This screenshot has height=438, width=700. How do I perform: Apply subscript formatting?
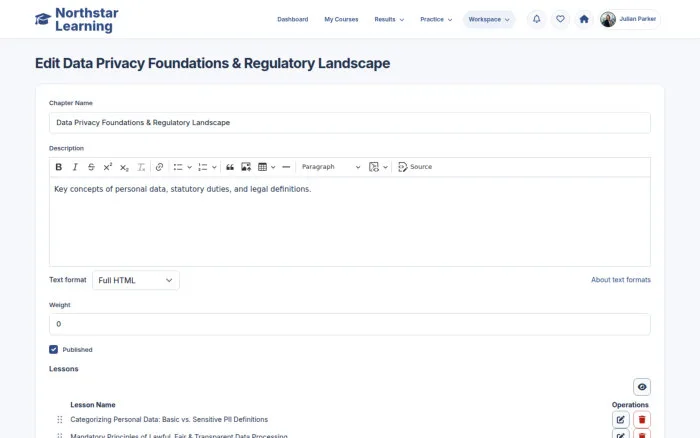click(124, 167)
